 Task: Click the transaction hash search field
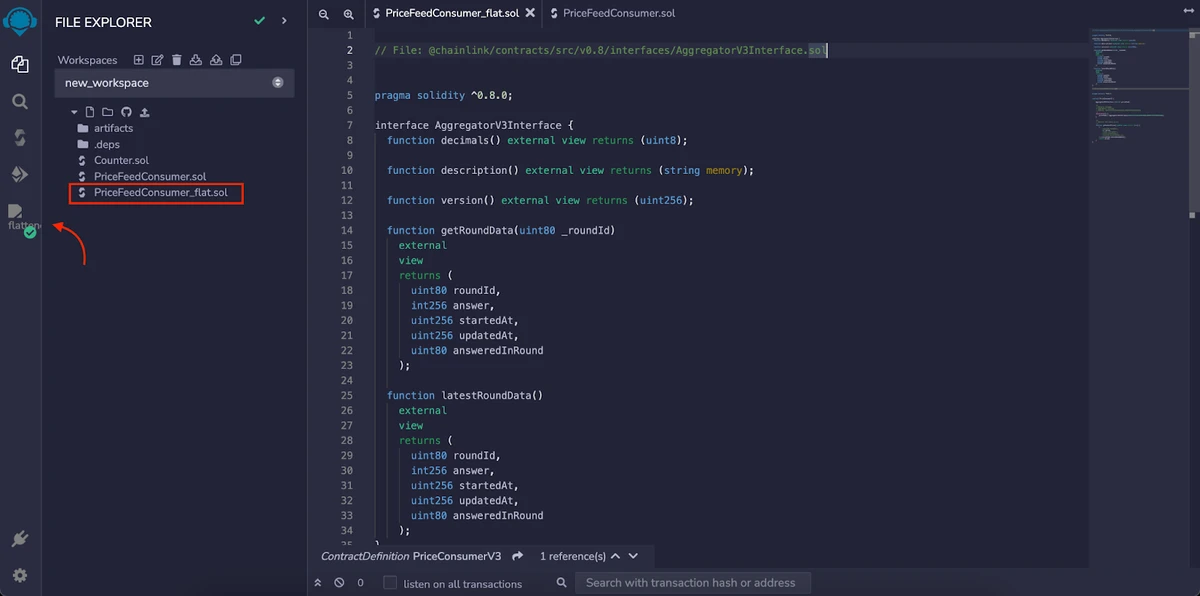pyautogui.click(x=690, y=583)
